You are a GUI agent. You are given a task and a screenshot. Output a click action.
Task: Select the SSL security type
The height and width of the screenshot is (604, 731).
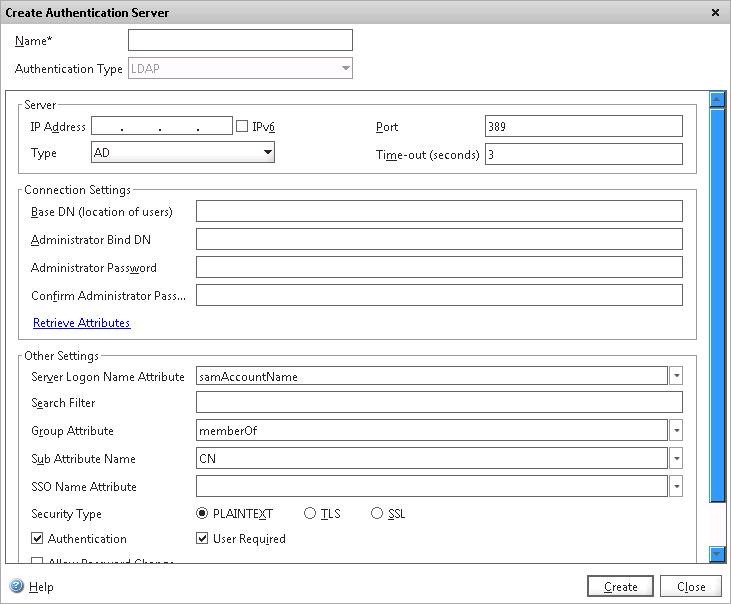click(377, 514)
